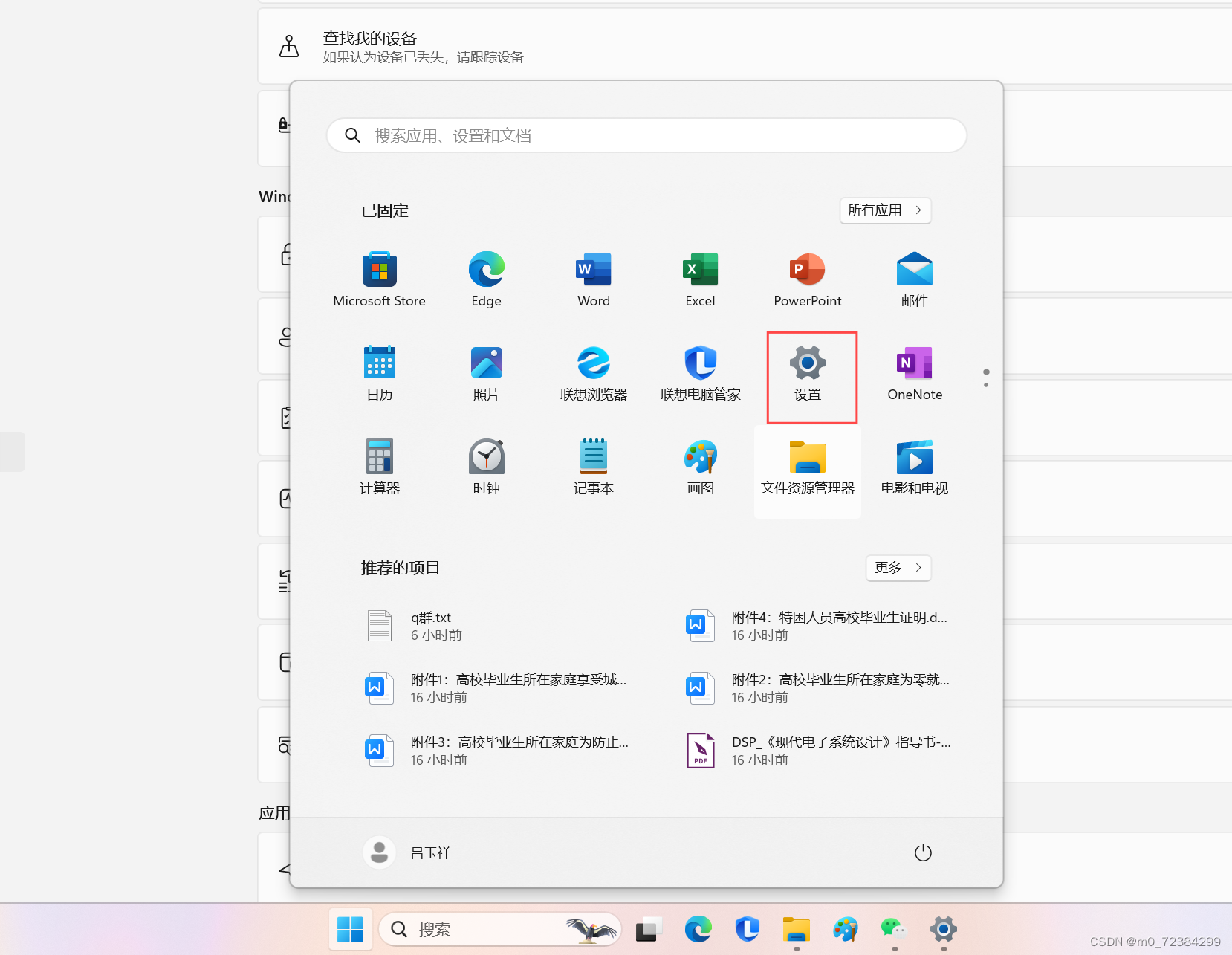Open Task View from the taskbar
The height and width of the screenshot is (955, 1232).
pyautogui.click(x=649, y=929)
